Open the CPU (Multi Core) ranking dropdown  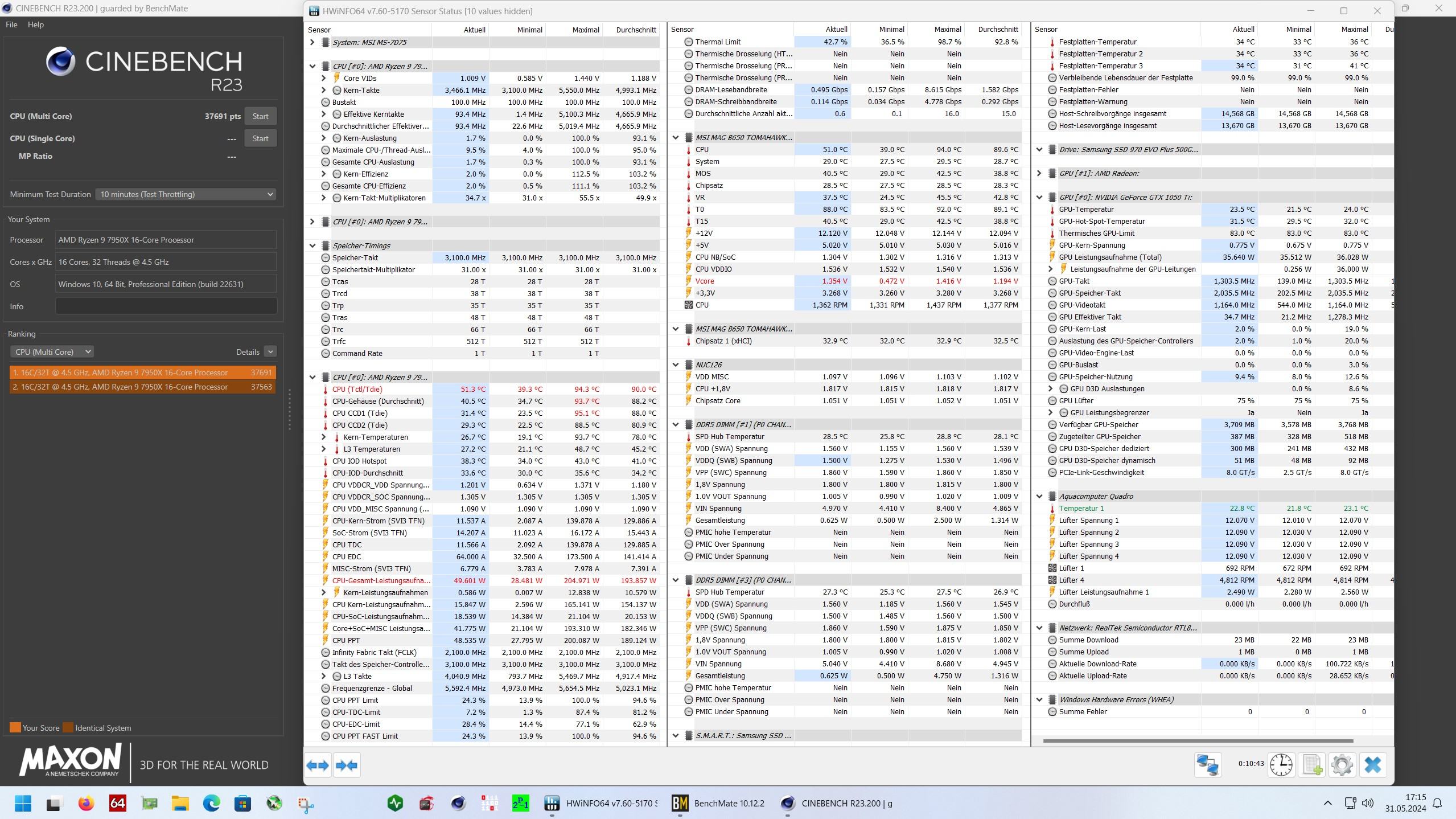click(x=52, y=352)
